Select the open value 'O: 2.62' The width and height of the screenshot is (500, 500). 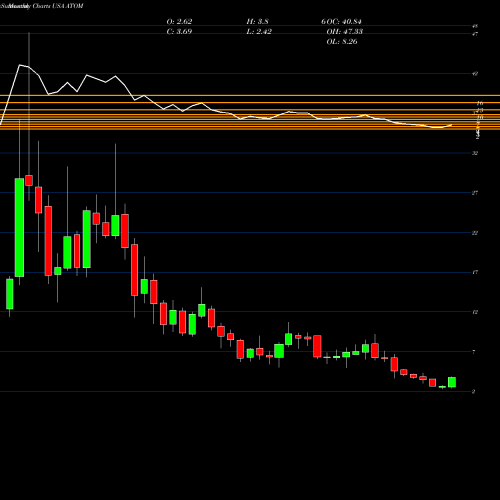coord(179,22)
